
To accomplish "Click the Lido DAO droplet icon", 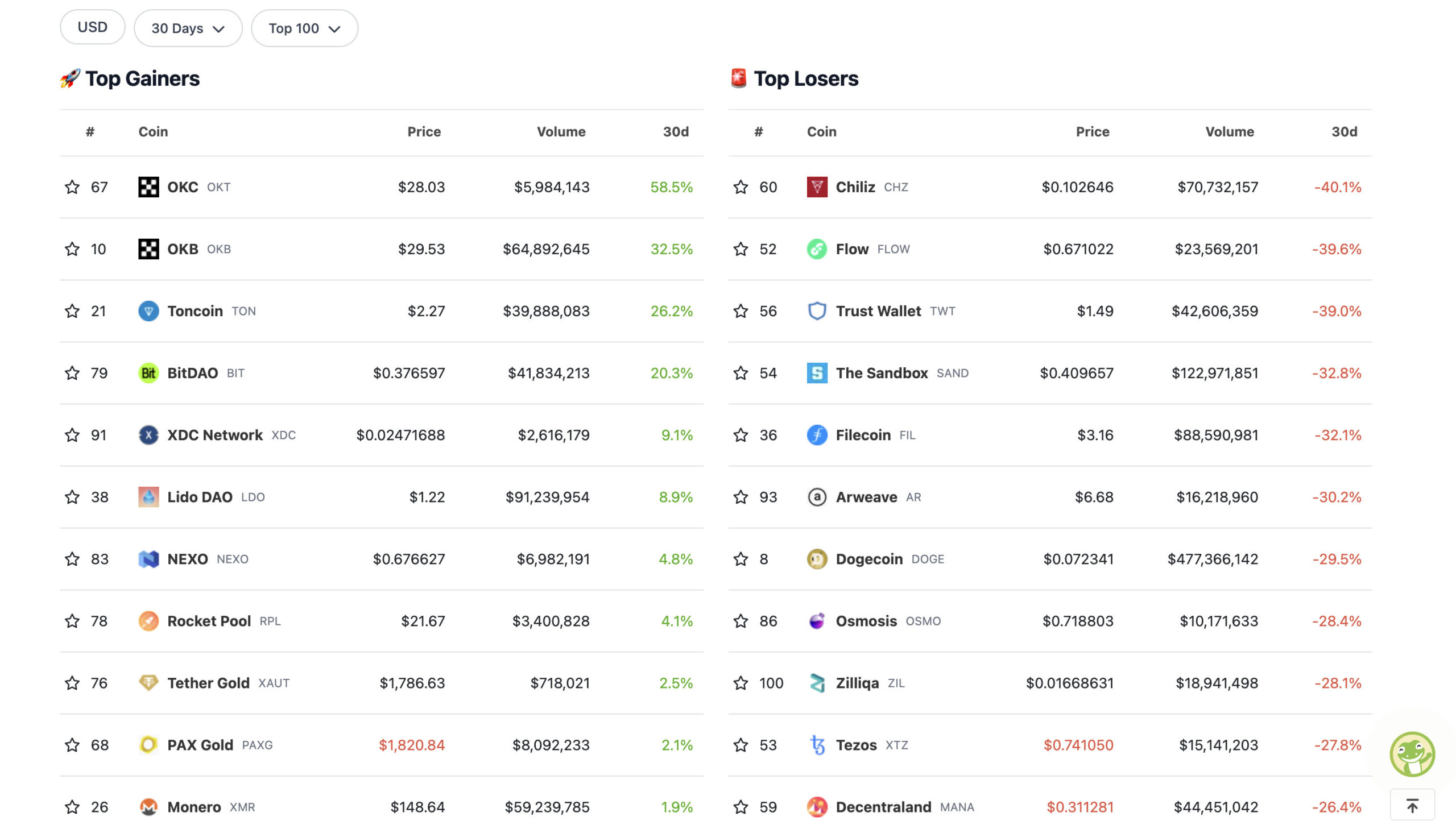I will (x=148, y=498).
